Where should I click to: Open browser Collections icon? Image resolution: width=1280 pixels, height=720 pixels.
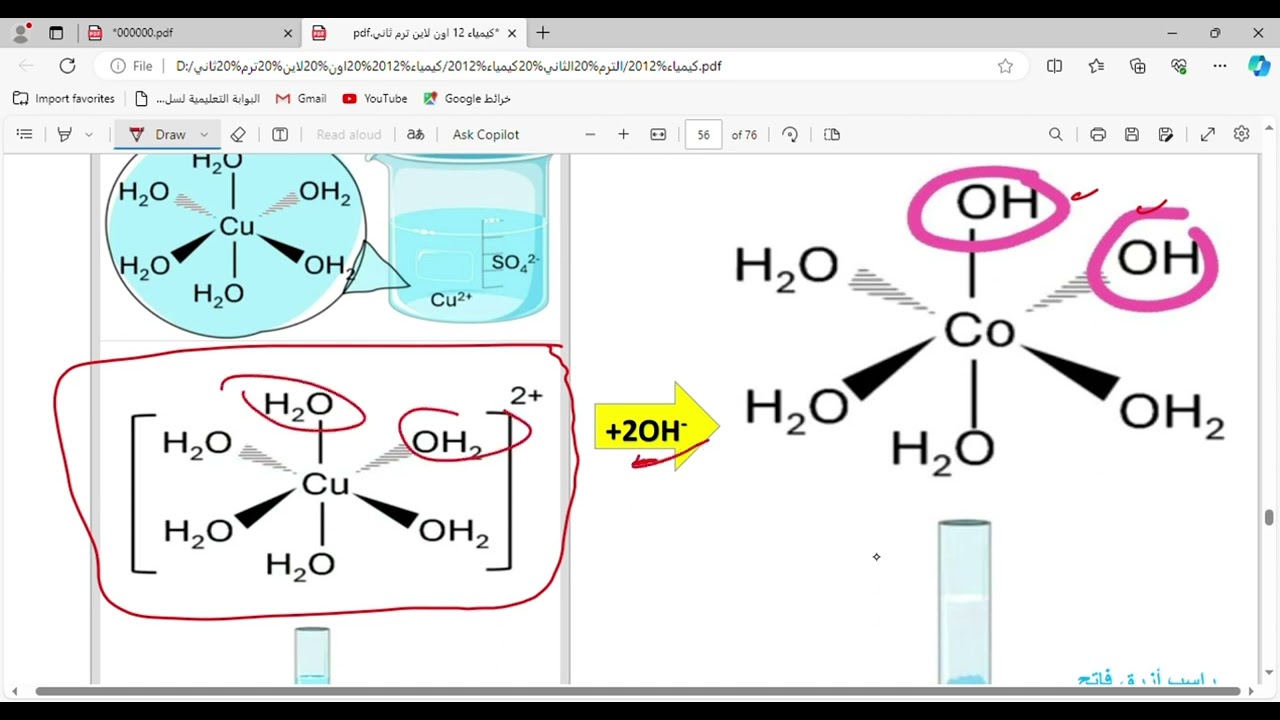(1138, 66)
